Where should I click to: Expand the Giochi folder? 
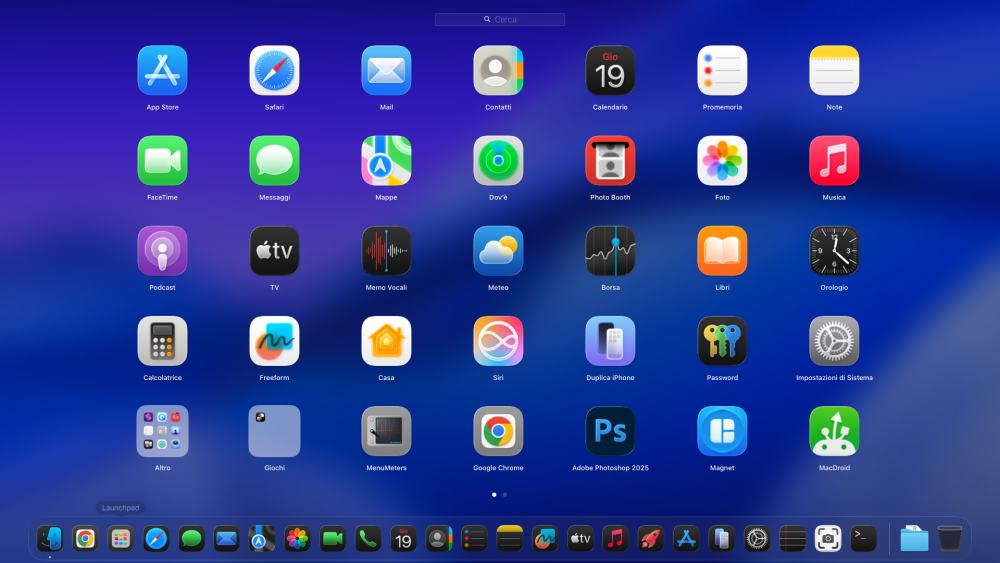click(x=274, y=431)
